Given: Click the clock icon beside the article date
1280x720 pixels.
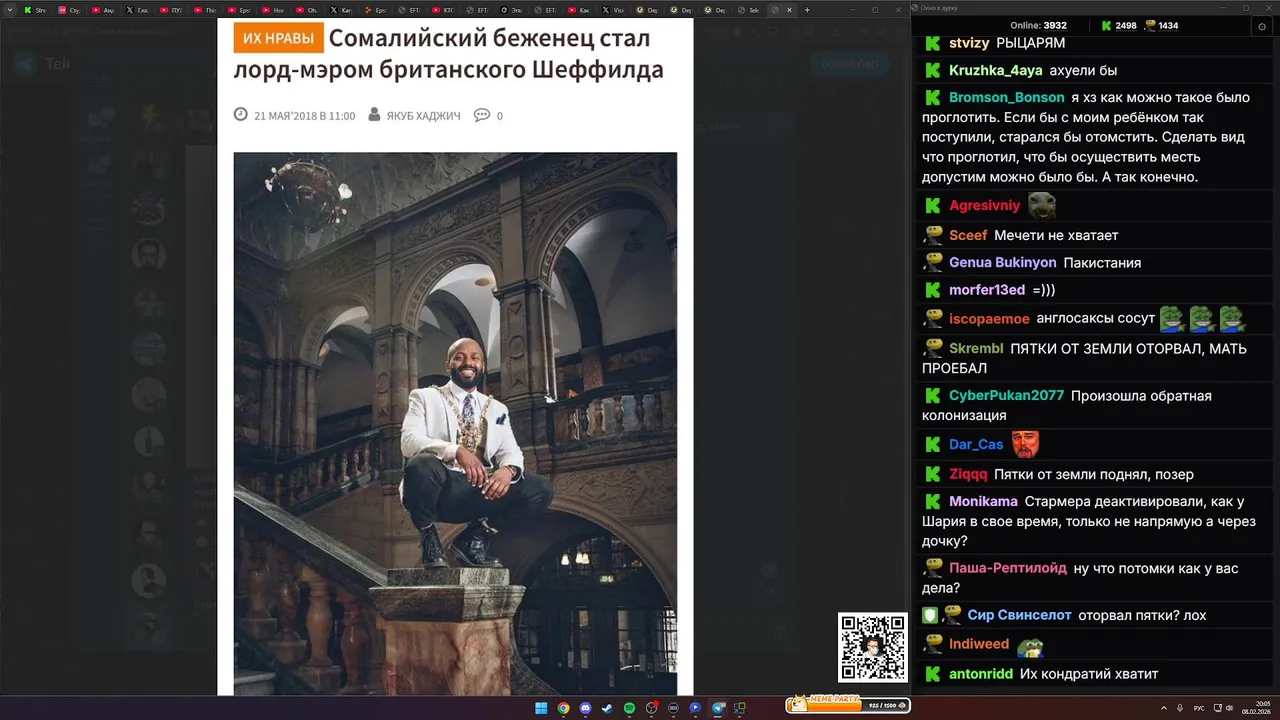Looking at the screenshot, I should pos(241,114).
